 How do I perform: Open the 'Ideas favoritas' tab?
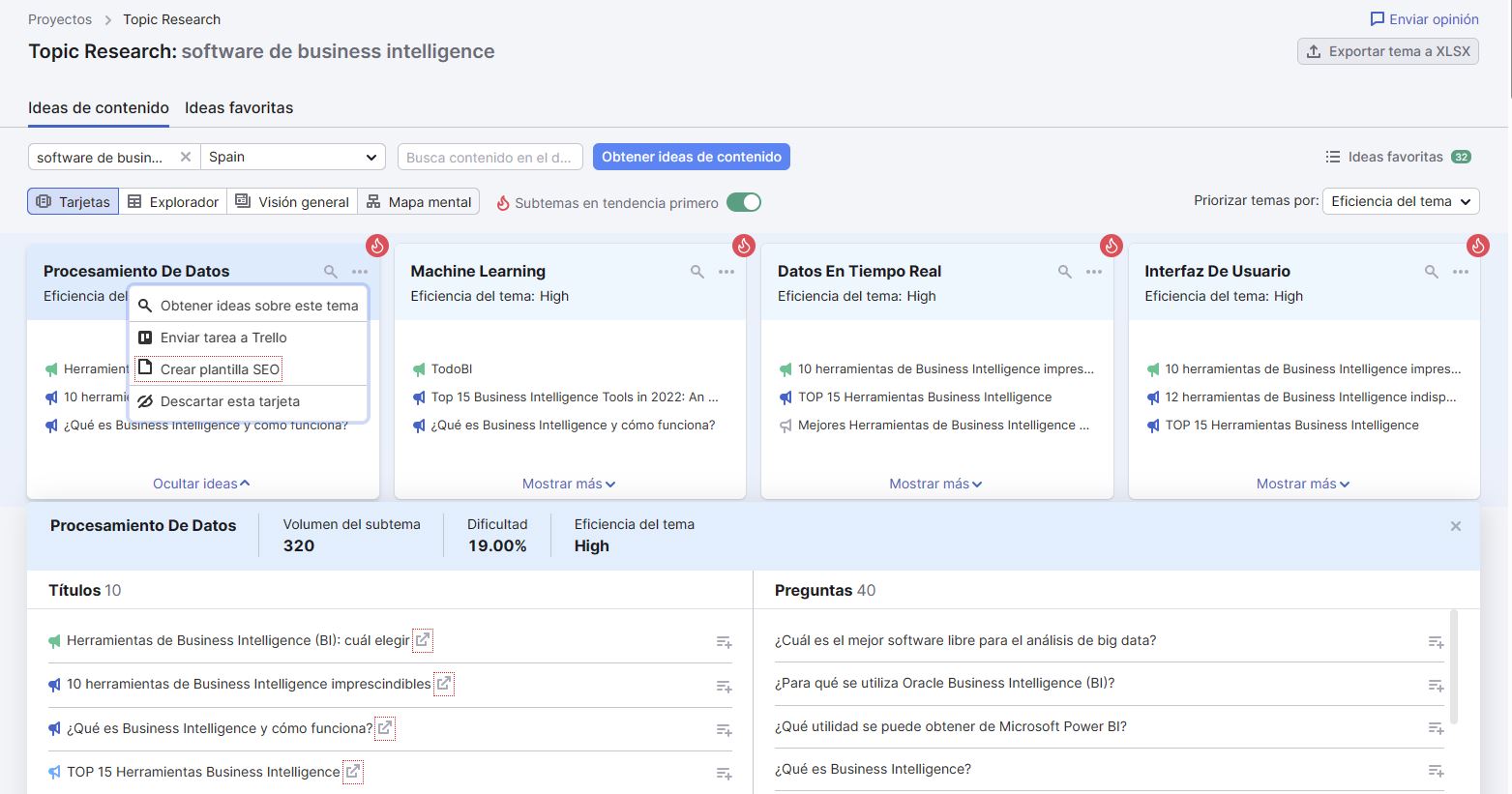(239, 107)
